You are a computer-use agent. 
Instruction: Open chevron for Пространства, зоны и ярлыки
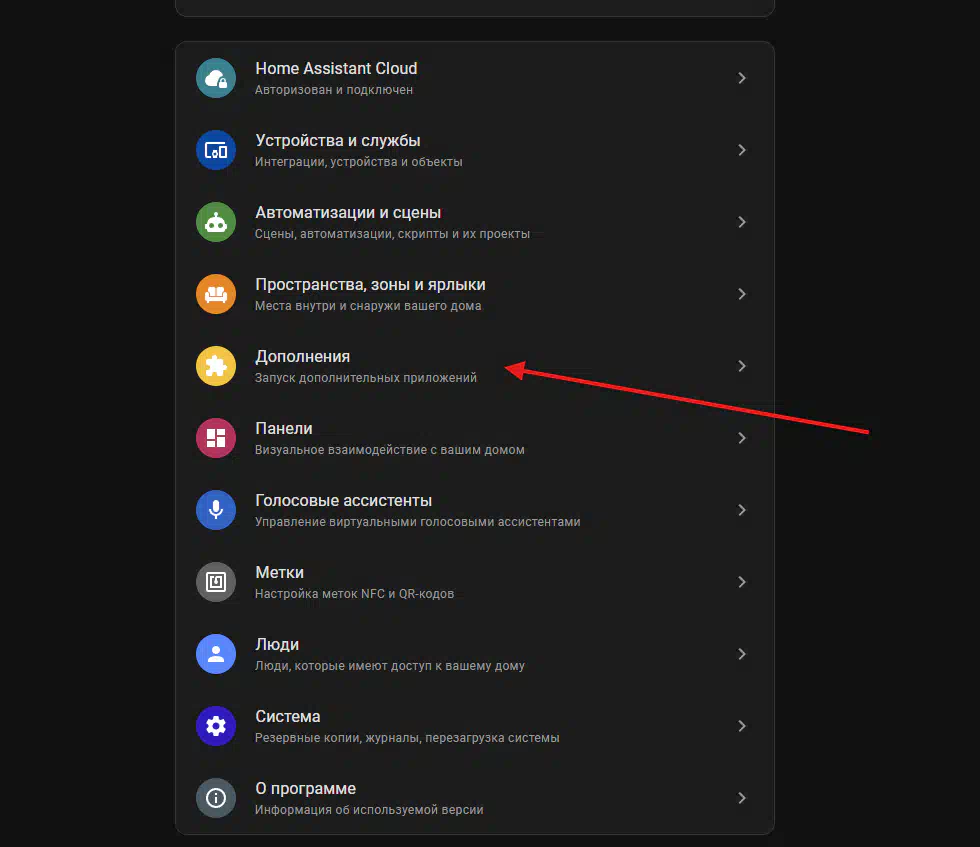tap(742, 294)
